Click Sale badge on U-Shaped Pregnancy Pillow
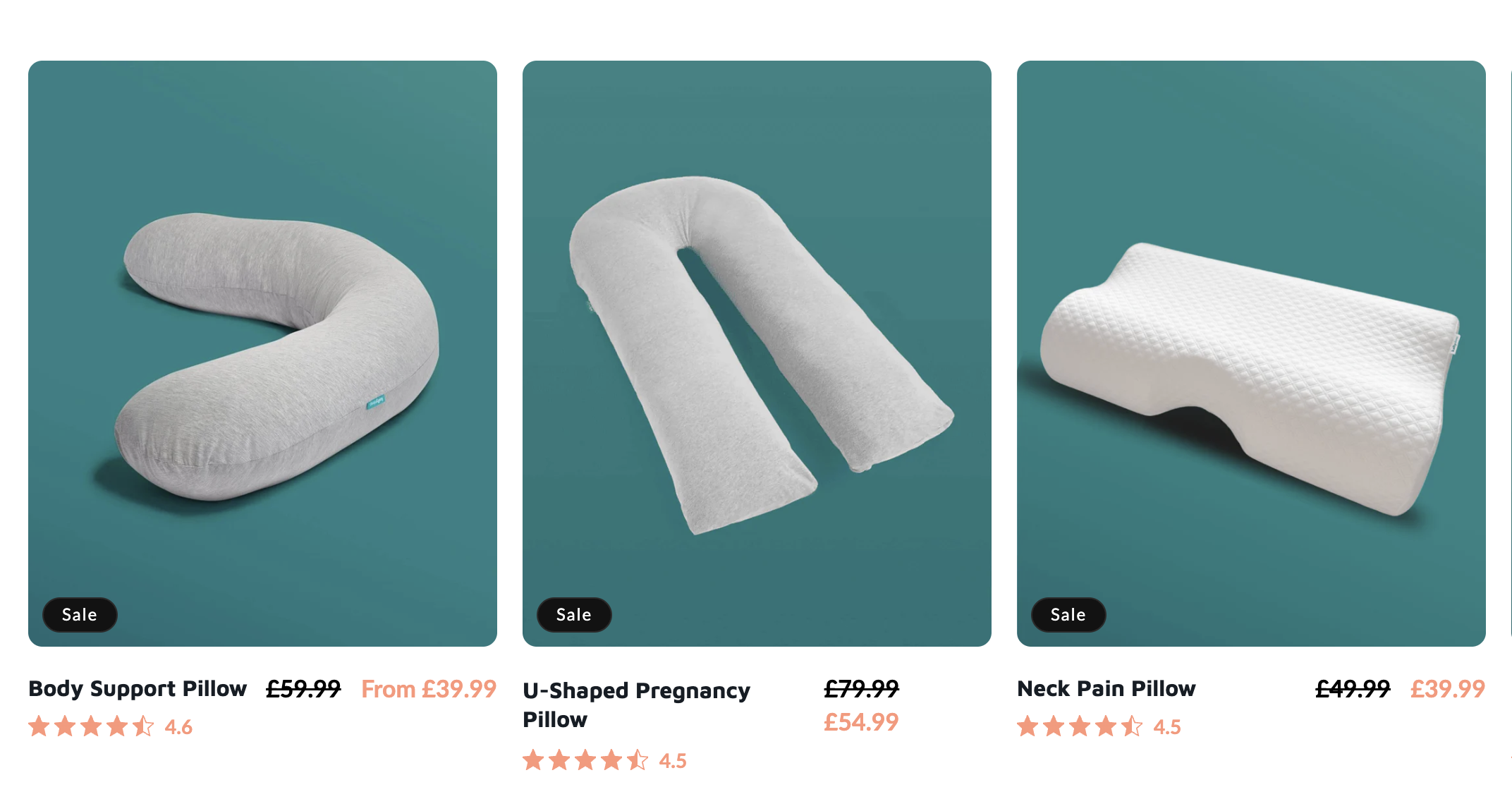The image size is (1512, 811). [574, 615]
